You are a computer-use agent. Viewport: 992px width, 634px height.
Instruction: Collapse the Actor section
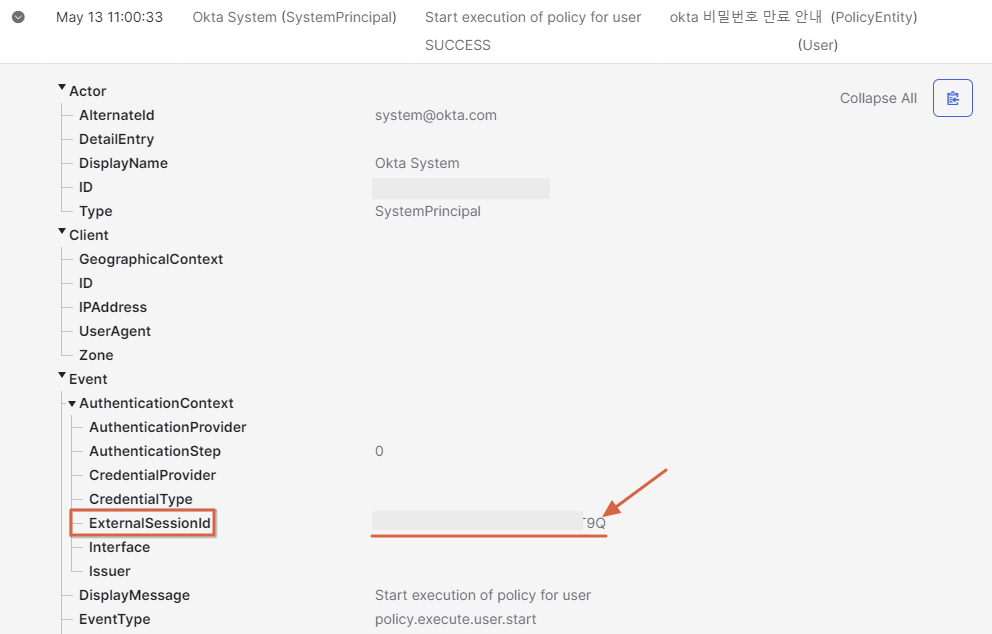click(62, 90)
